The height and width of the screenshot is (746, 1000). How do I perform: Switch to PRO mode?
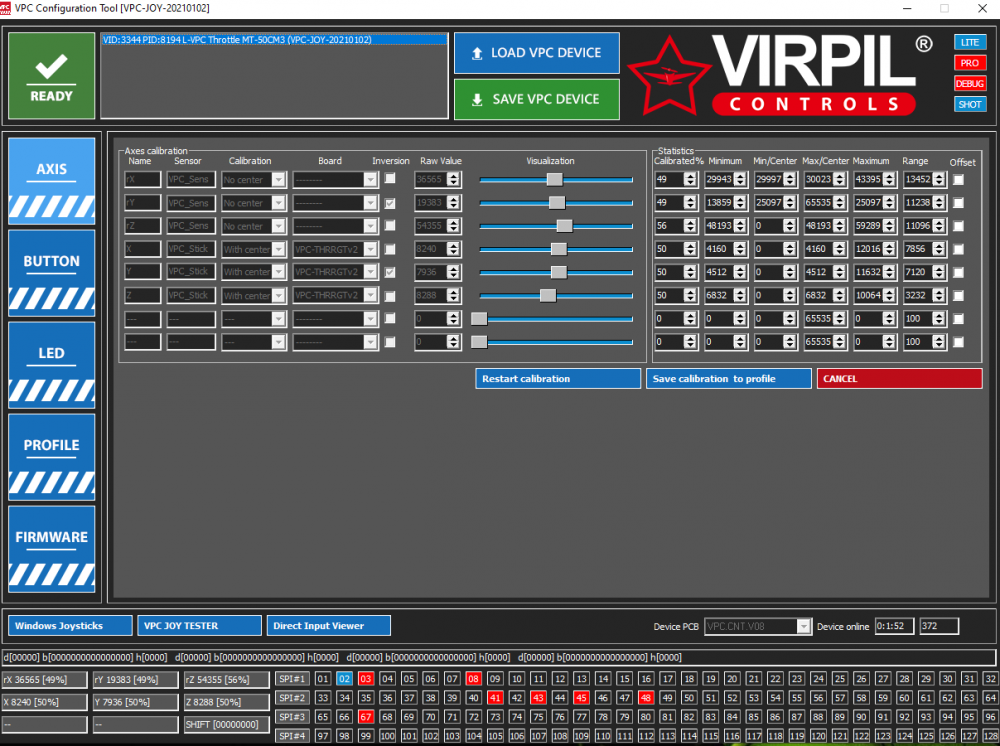tap(970, 62)
